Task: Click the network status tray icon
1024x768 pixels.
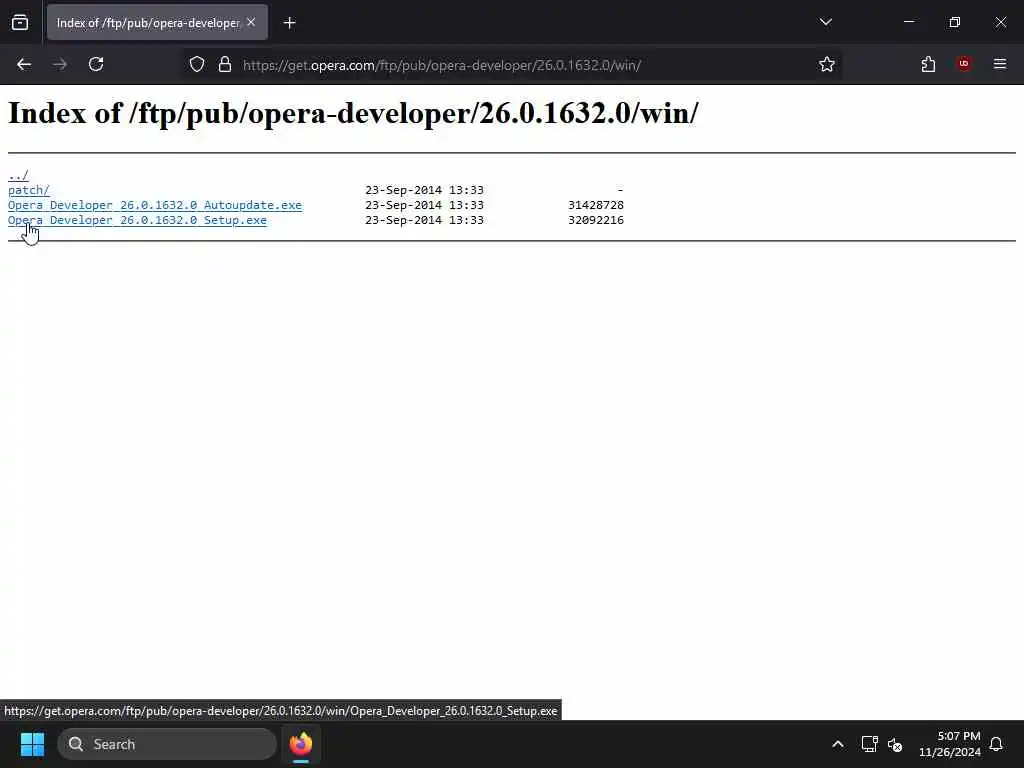Action: click(x=869, y=744)
